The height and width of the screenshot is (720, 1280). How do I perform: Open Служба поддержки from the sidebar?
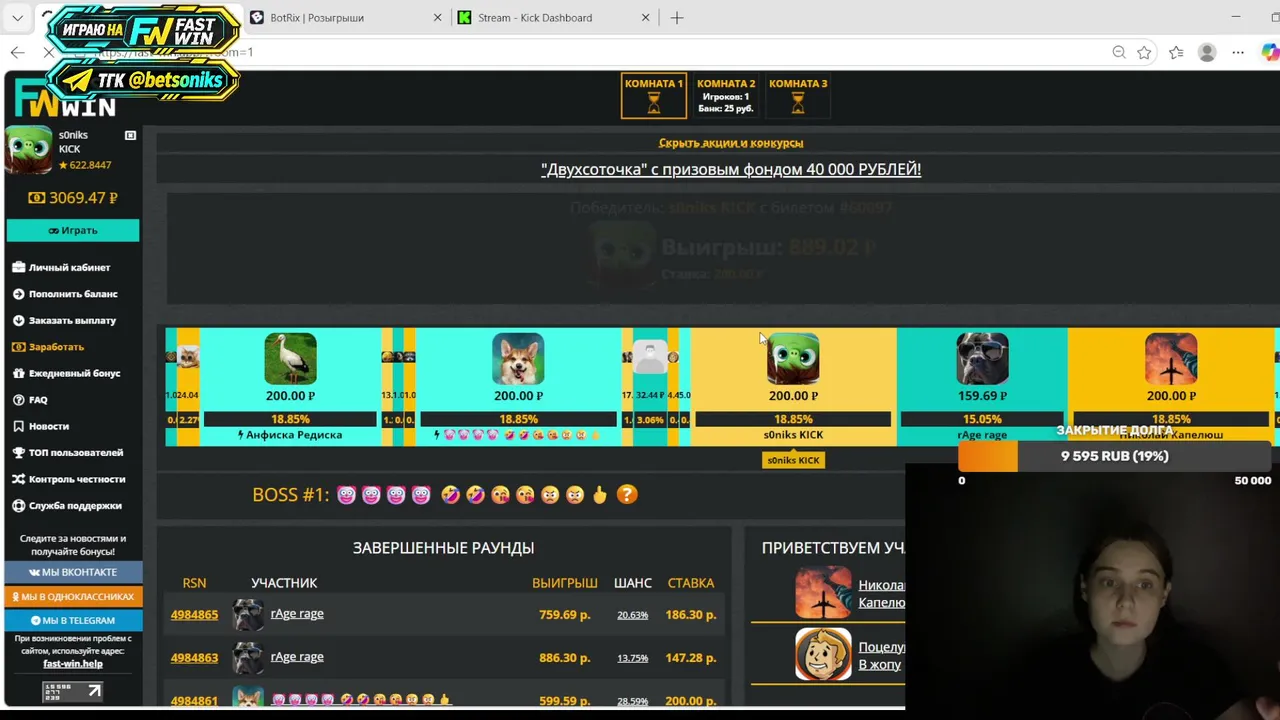click(x=67, y=506)
